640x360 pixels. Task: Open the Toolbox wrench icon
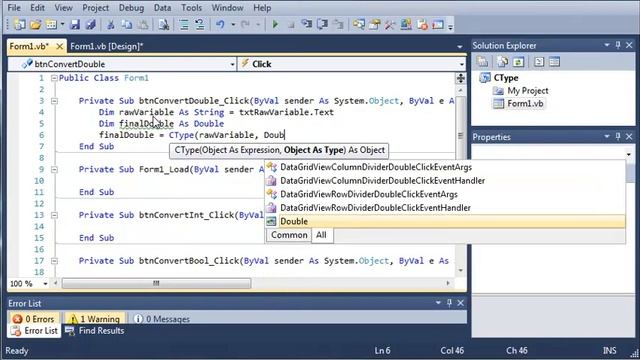pyautogui.click(x=390, y=24)
